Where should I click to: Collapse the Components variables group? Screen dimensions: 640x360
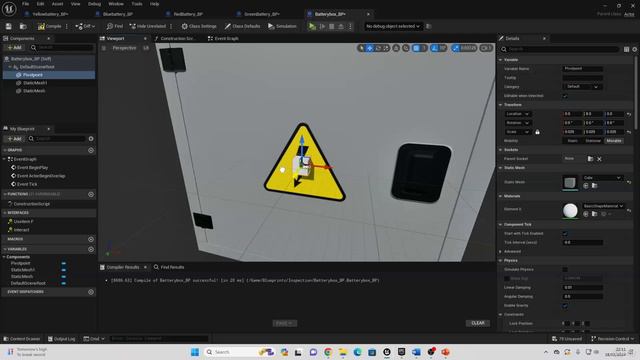point(5,257)
